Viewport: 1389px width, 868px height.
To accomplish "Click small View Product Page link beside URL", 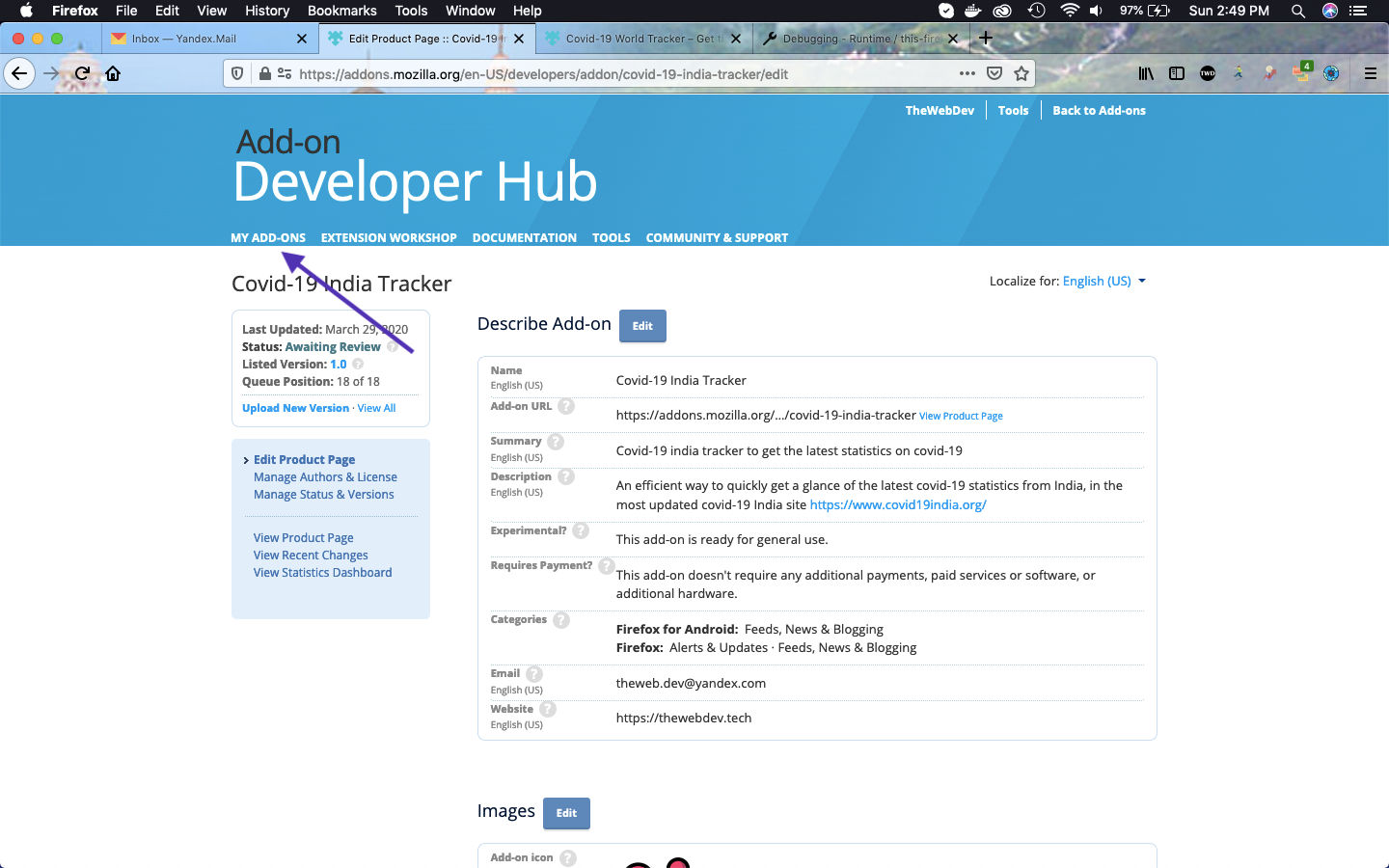I will (961, 417).
